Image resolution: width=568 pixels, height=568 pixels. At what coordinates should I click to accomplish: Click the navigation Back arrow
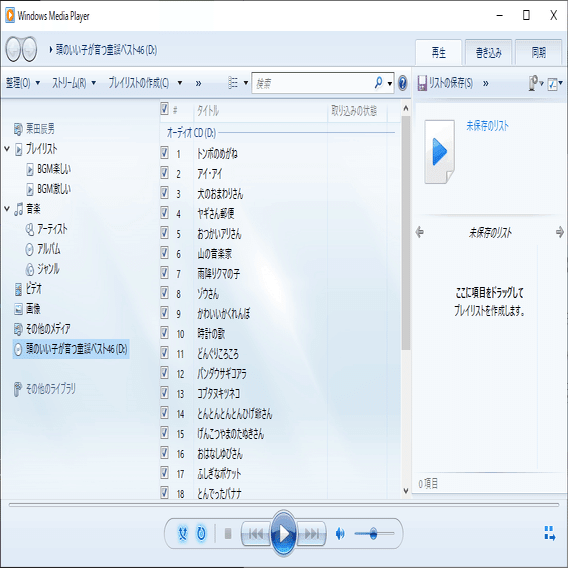[13, 49]
